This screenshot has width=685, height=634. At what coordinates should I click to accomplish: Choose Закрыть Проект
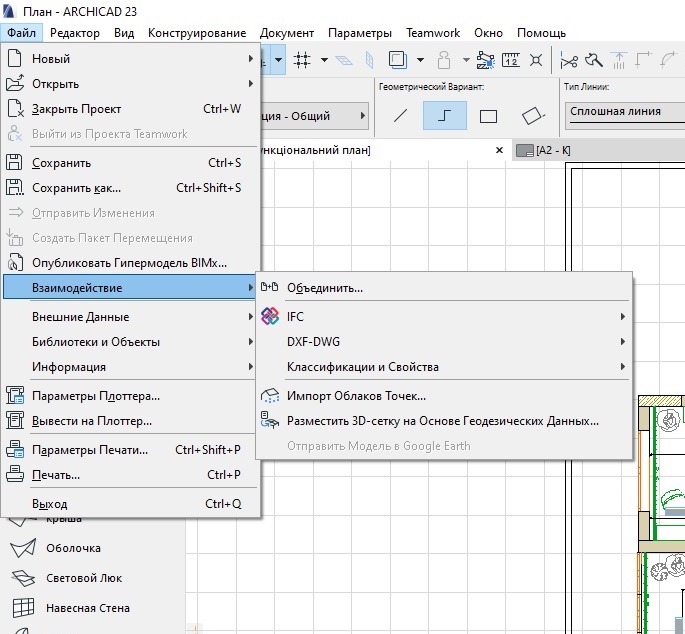(130, 109)
